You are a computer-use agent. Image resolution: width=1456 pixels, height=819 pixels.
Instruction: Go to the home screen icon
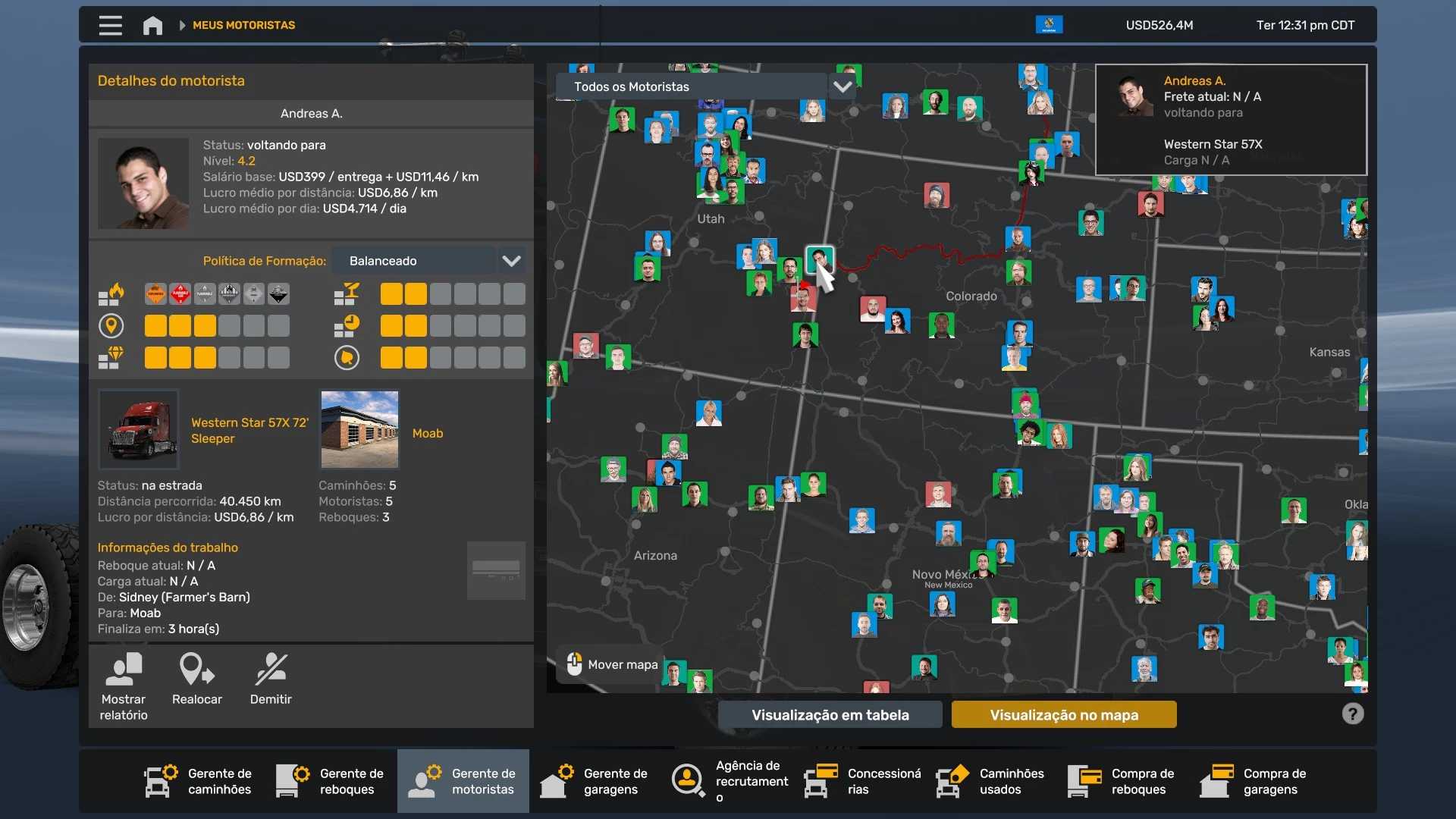click(x=152, y=25)
